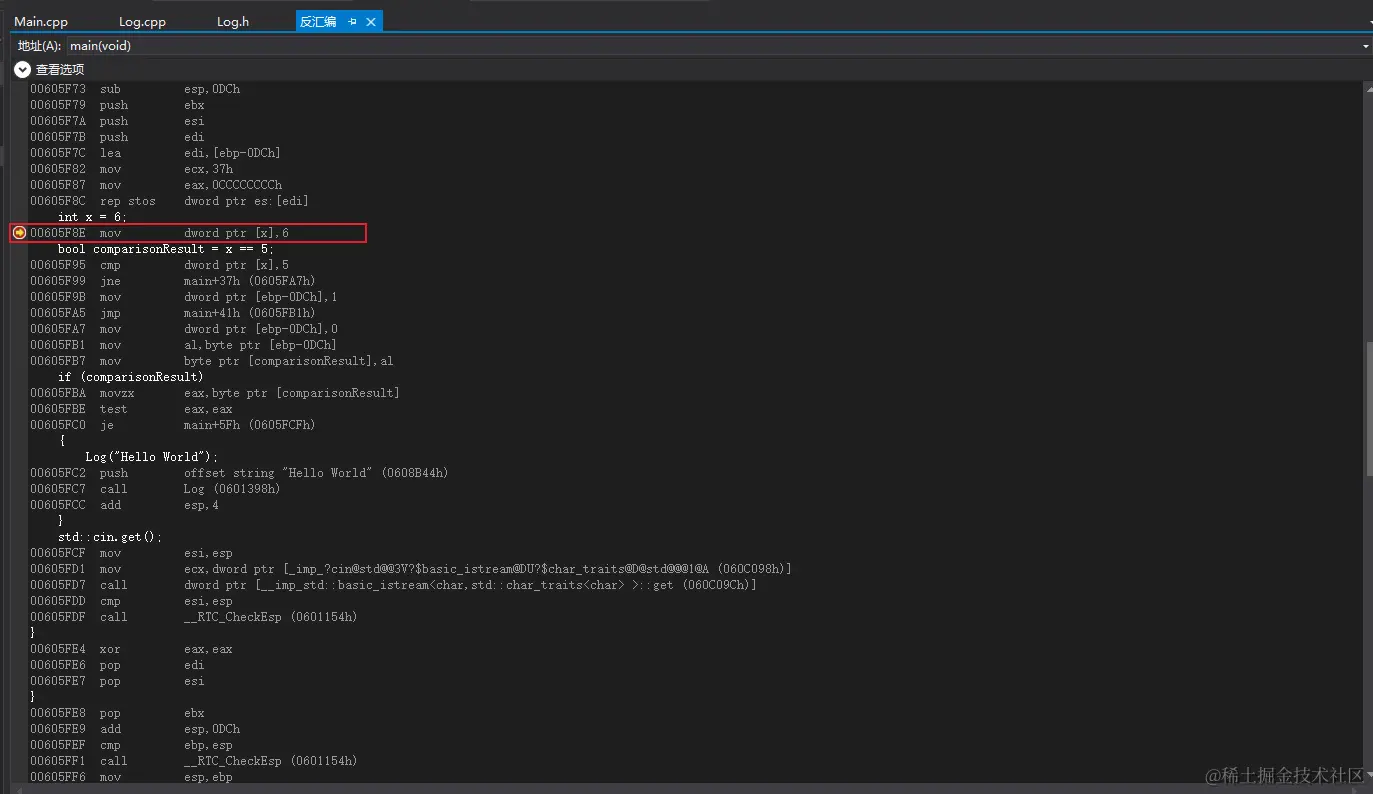The width and height of the screenshot is (1373, 794).
Task: Click the movzx instruction at 00605FBA
Action: (214, 393)
